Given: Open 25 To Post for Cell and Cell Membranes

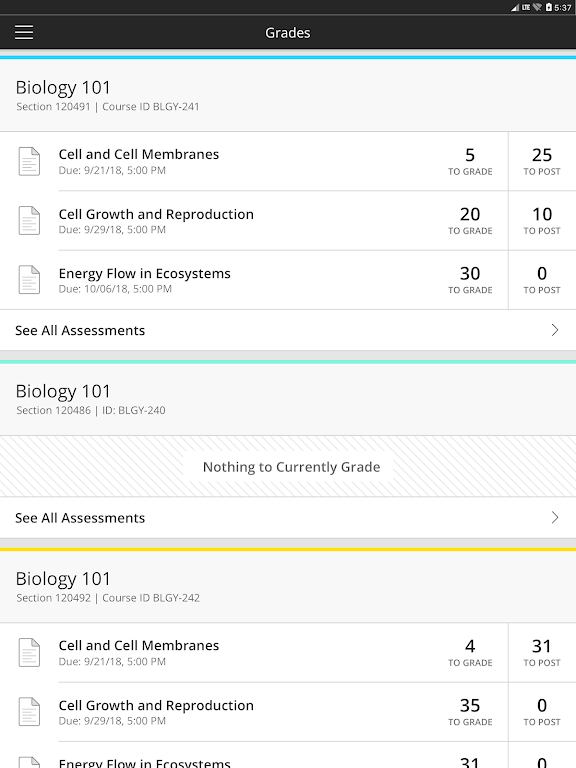Looking at the screenshot, I should (x=542, y=161).
